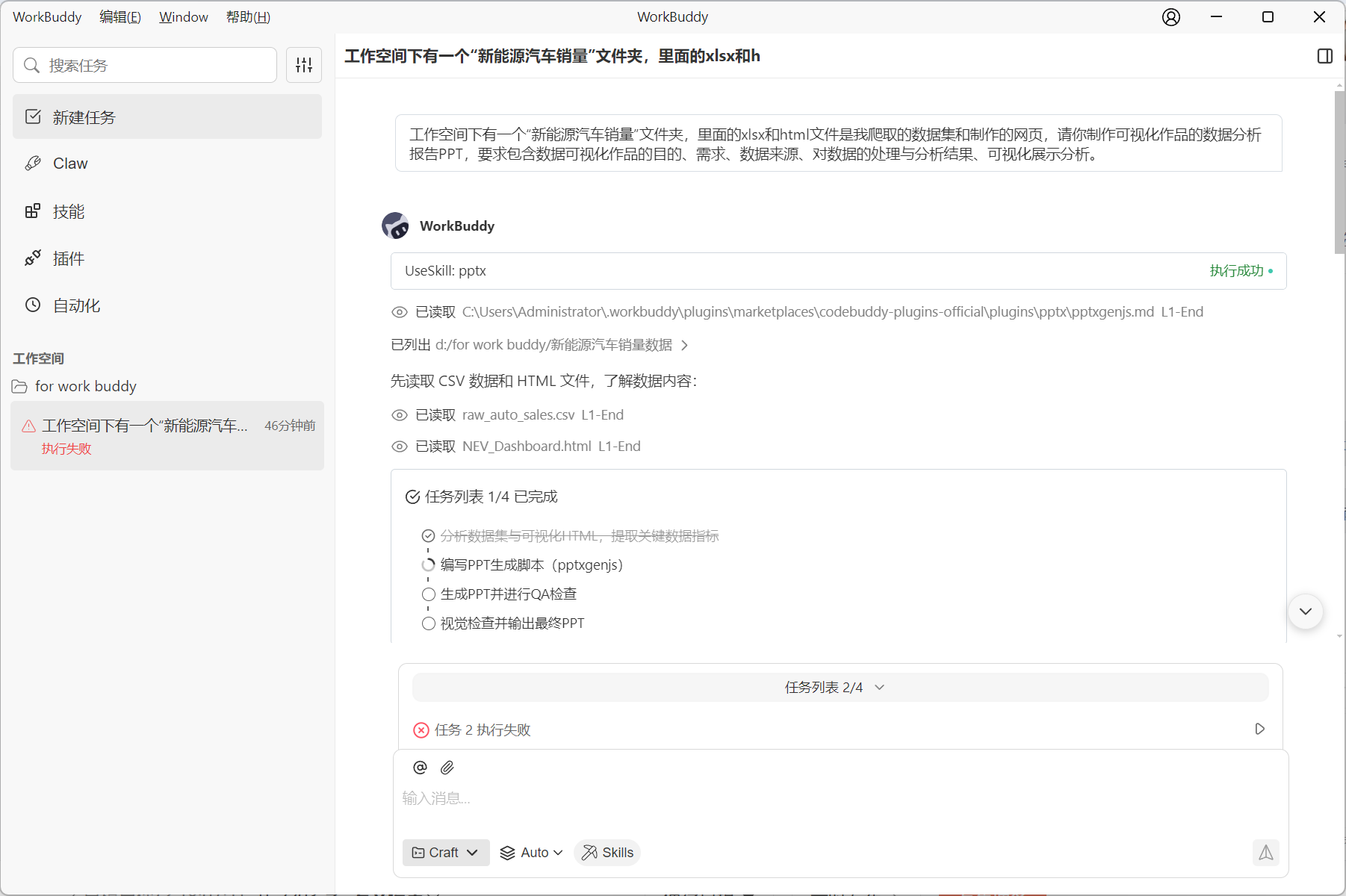Click the Automation (自动化) clock icon

click(33, 305)
